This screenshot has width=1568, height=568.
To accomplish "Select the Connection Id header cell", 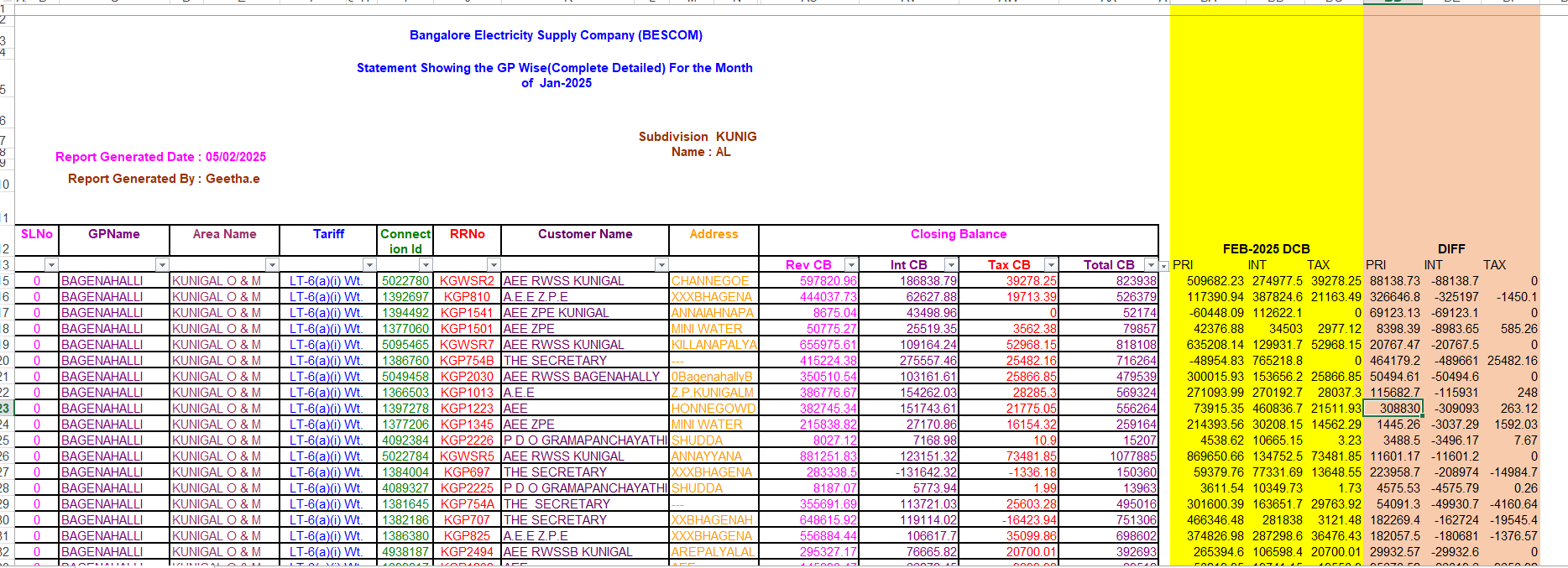I will click(x=405, y=241).
